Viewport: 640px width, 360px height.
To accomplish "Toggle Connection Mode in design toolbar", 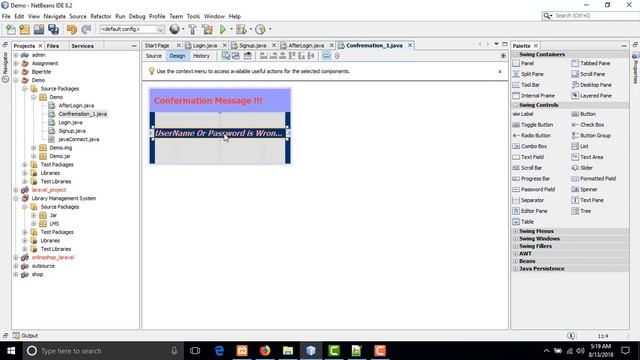I will [x=236, y=56].
